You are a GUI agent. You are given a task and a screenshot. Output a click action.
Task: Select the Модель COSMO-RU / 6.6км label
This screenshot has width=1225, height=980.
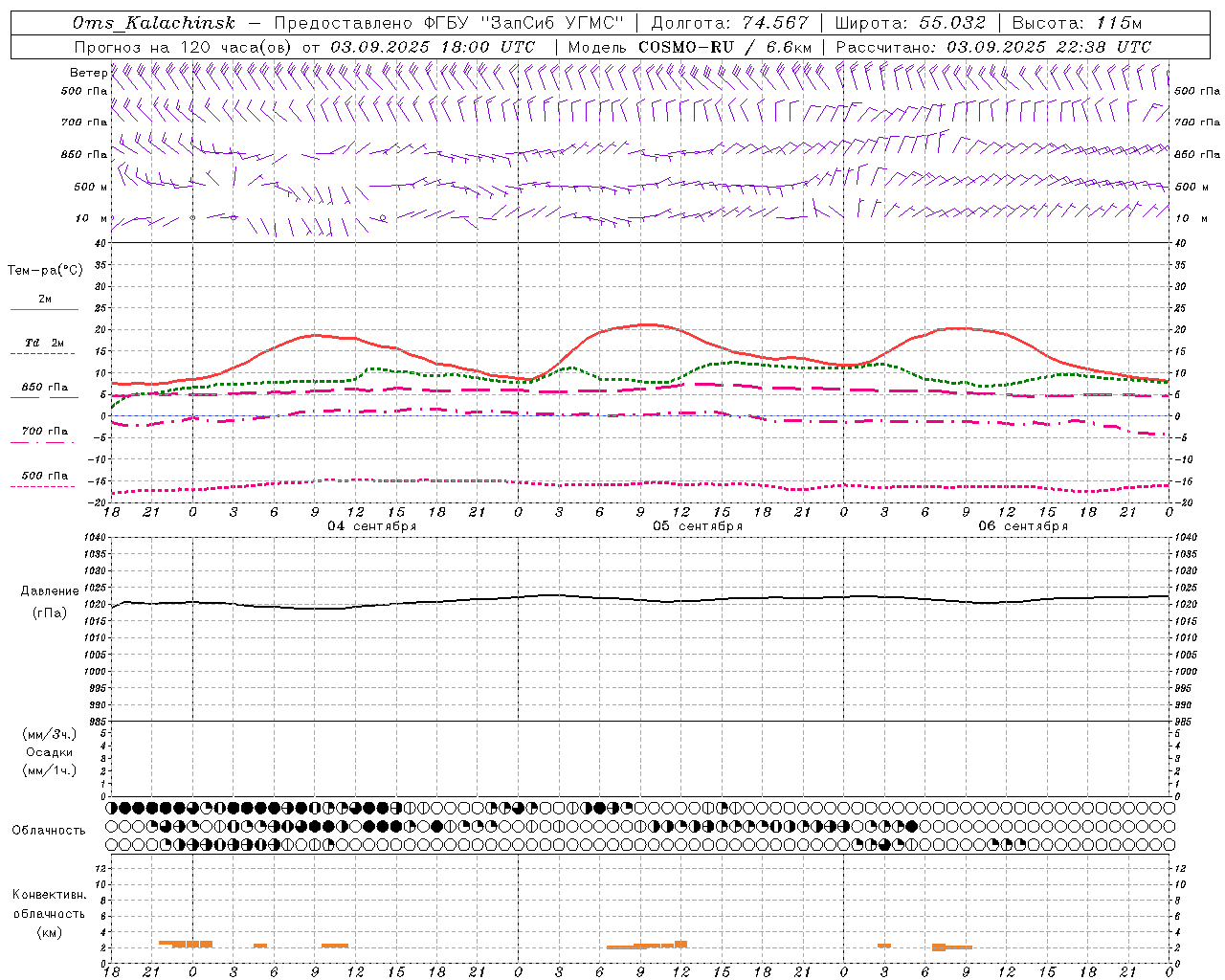point(690,47)
